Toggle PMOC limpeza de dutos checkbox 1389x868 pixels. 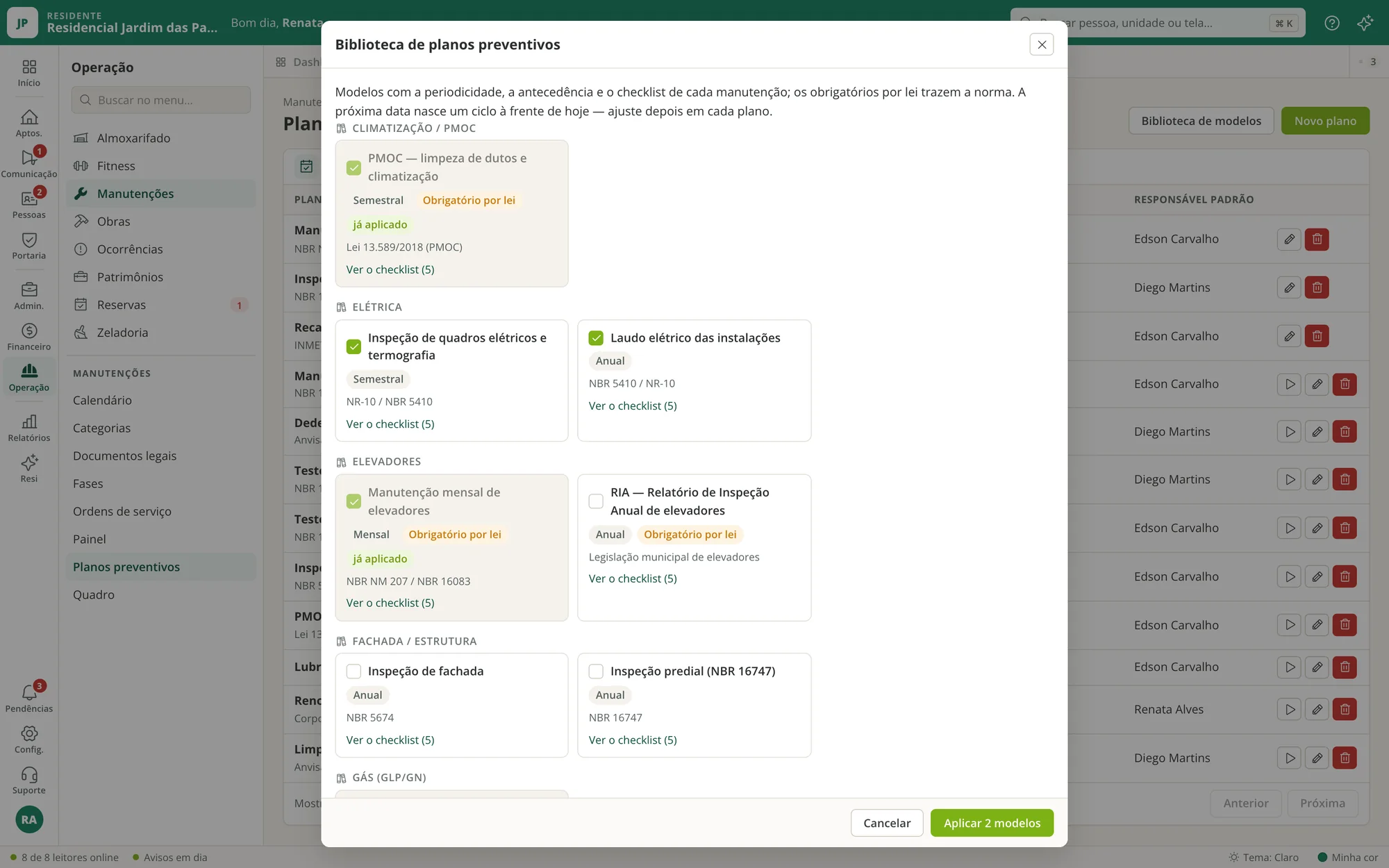354,167
